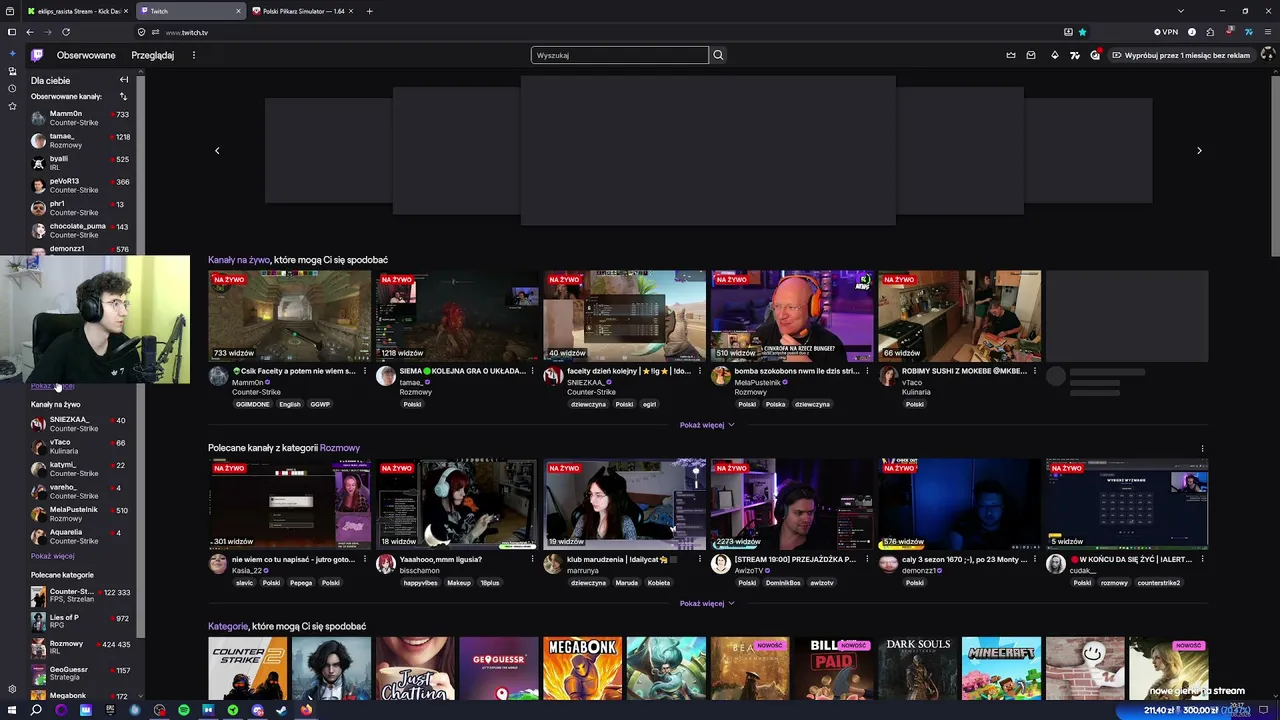Switch to the Polski Piłkarz Simulator tab

[x=304, y=11]
